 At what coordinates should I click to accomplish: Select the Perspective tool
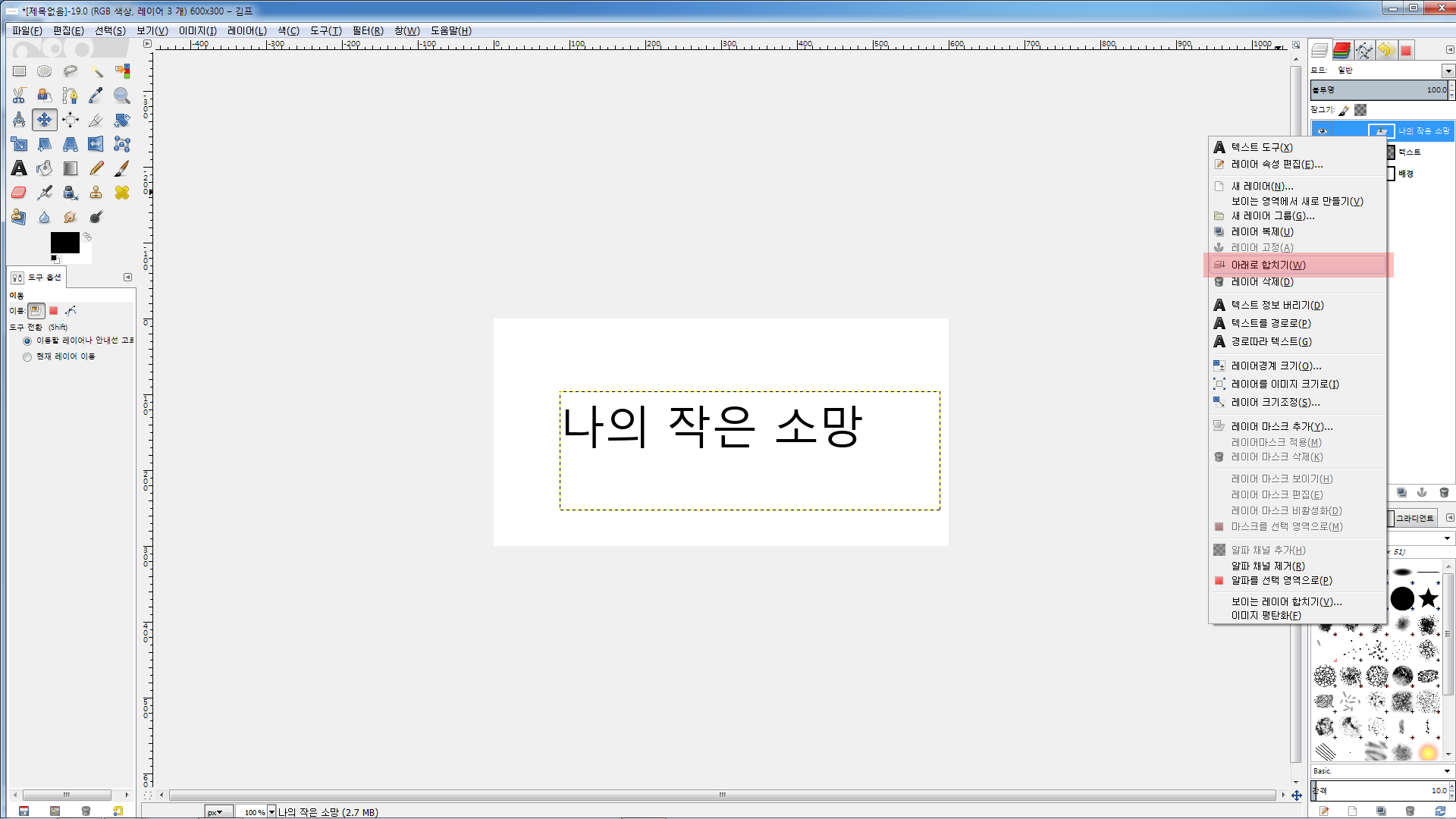coord(71,144)
